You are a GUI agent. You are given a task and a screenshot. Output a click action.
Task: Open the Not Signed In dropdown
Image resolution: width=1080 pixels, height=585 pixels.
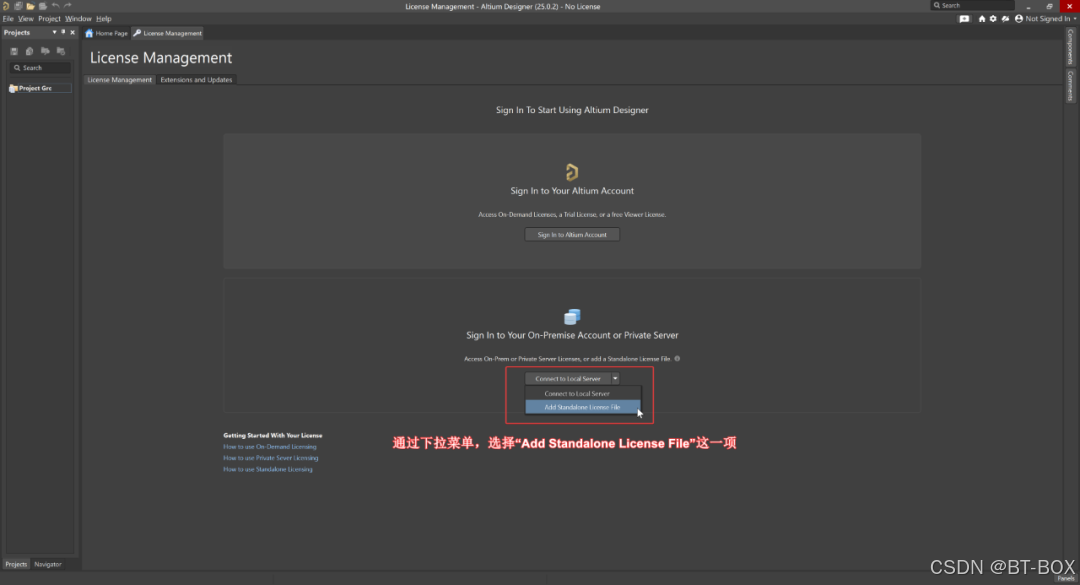[1050, 19]
